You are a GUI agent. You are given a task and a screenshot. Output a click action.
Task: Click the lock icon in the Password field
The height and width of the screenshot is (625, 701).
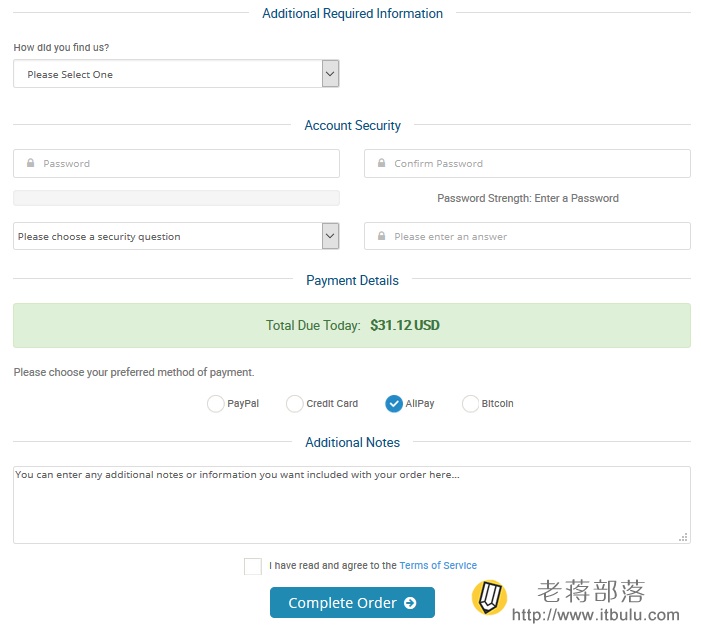coord(30,163)
